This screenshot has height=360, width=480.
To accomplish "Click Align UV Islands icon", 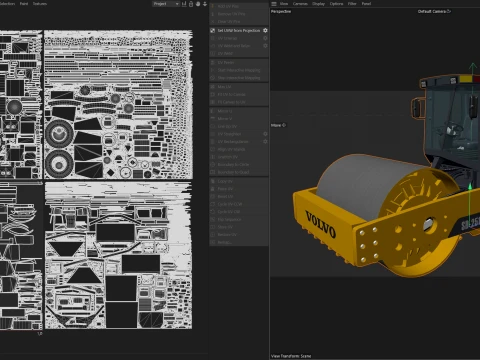I will pyautogui.click(x=213, y=149).
